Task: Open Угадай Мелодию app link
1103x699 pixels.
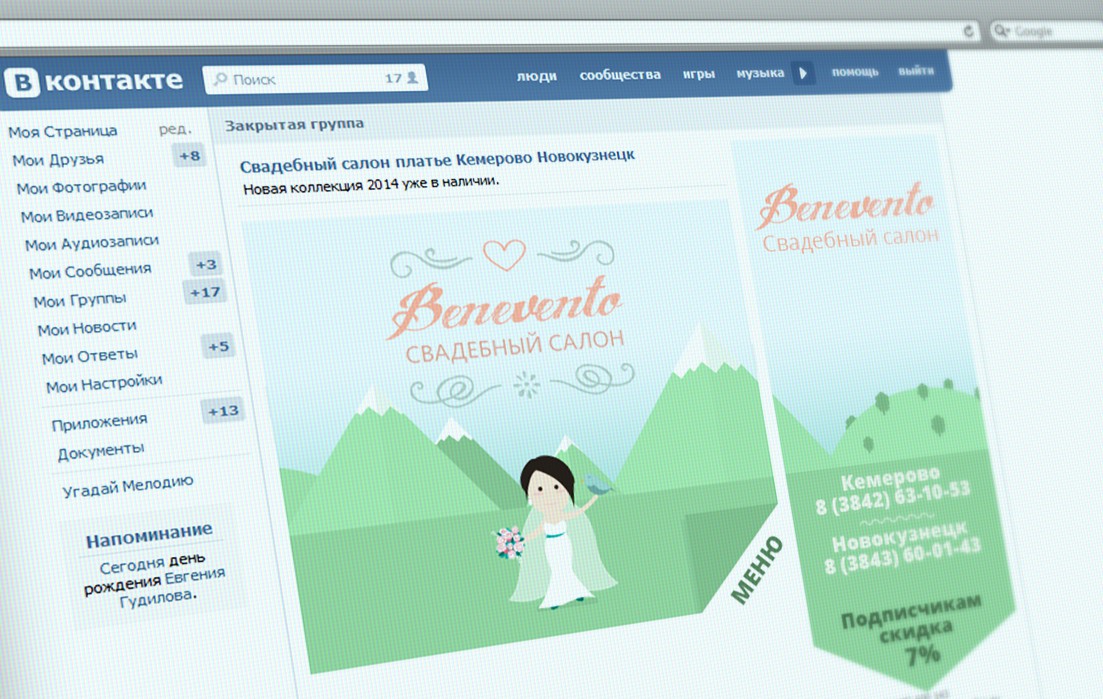Action: [127, 485]
